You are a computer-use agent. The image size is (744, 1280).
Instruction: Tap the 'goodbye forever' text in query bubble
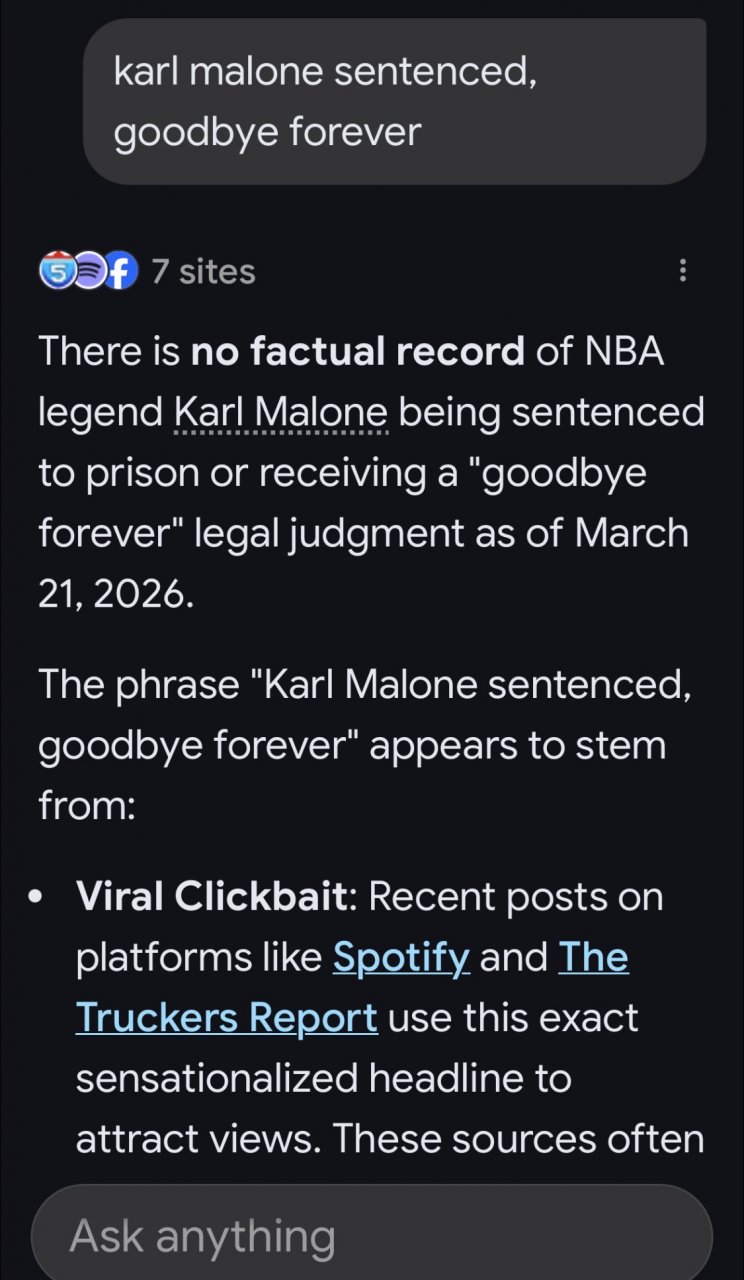[x=267, y=132]
